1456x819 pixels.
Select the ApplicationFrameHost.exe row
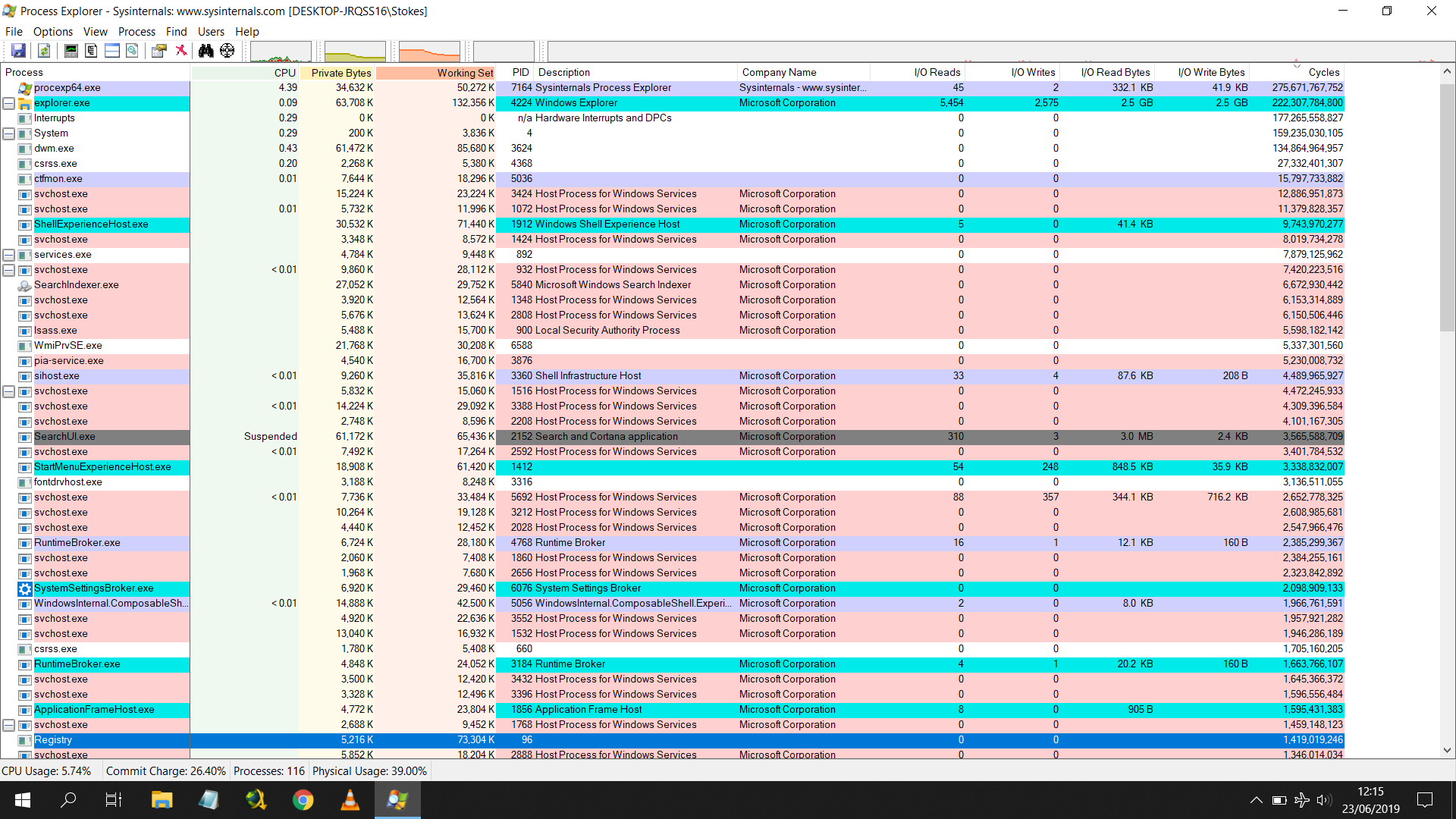[673, 710]
